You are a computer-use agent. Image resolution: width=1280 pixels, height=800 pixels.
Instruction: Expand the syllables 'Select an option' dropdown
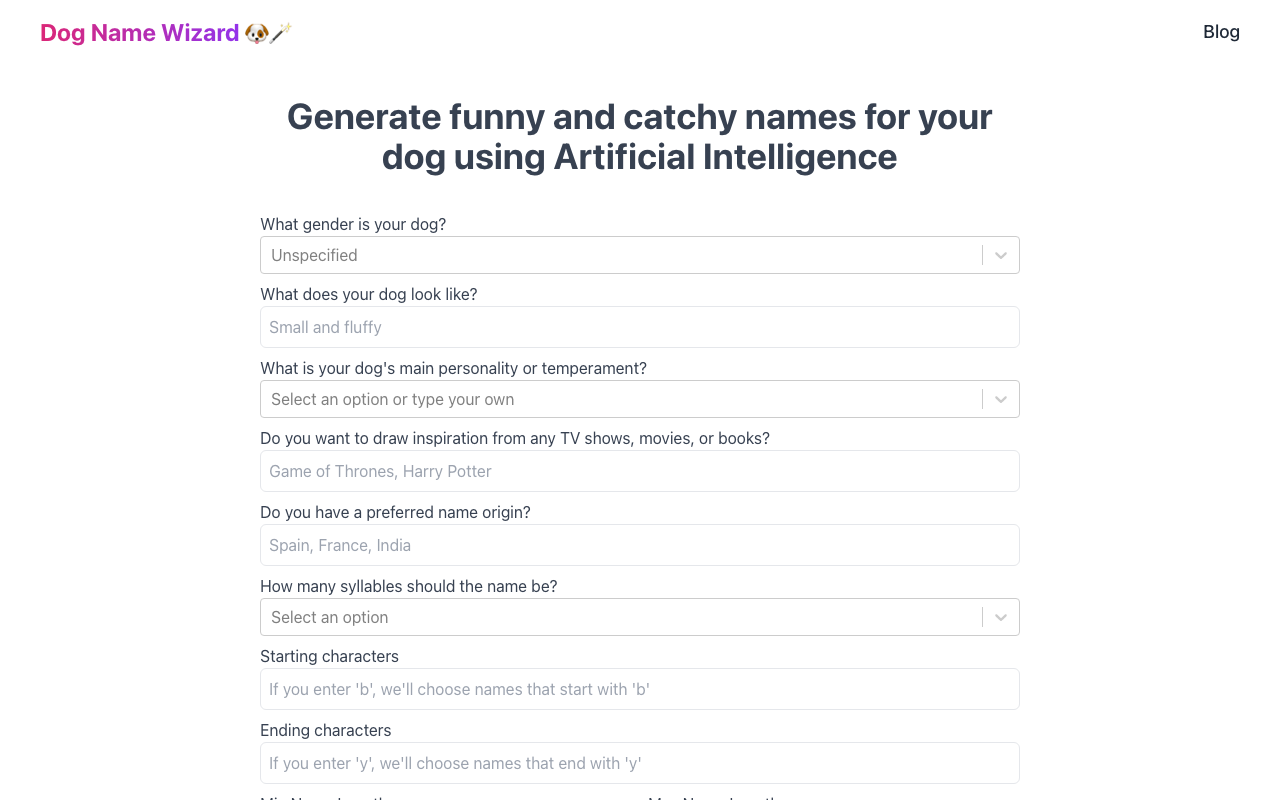coord(620,617)
